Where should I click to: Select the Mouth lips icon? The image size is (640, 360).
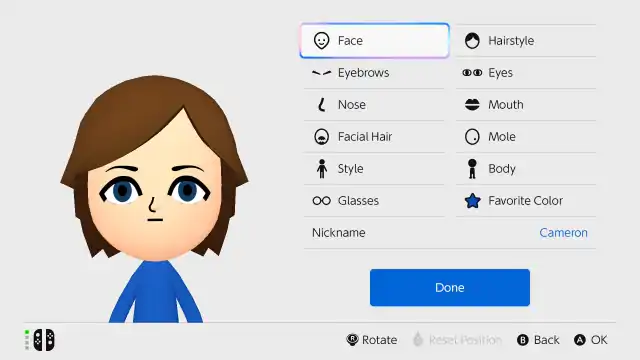coord(472,104)
